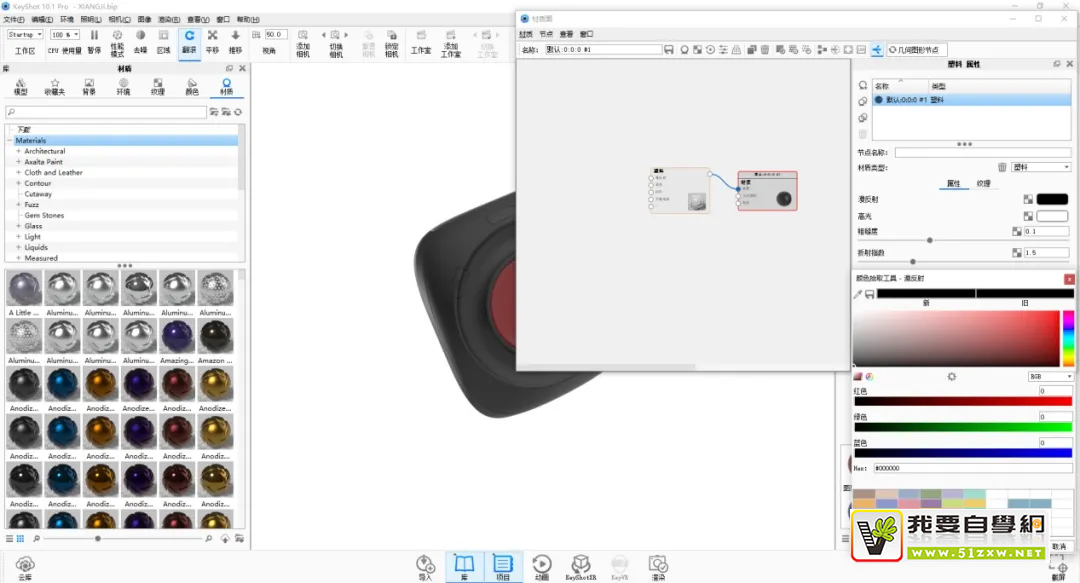Expand the Architectural tree folder

pyautogui.click(x=18, y=151)
